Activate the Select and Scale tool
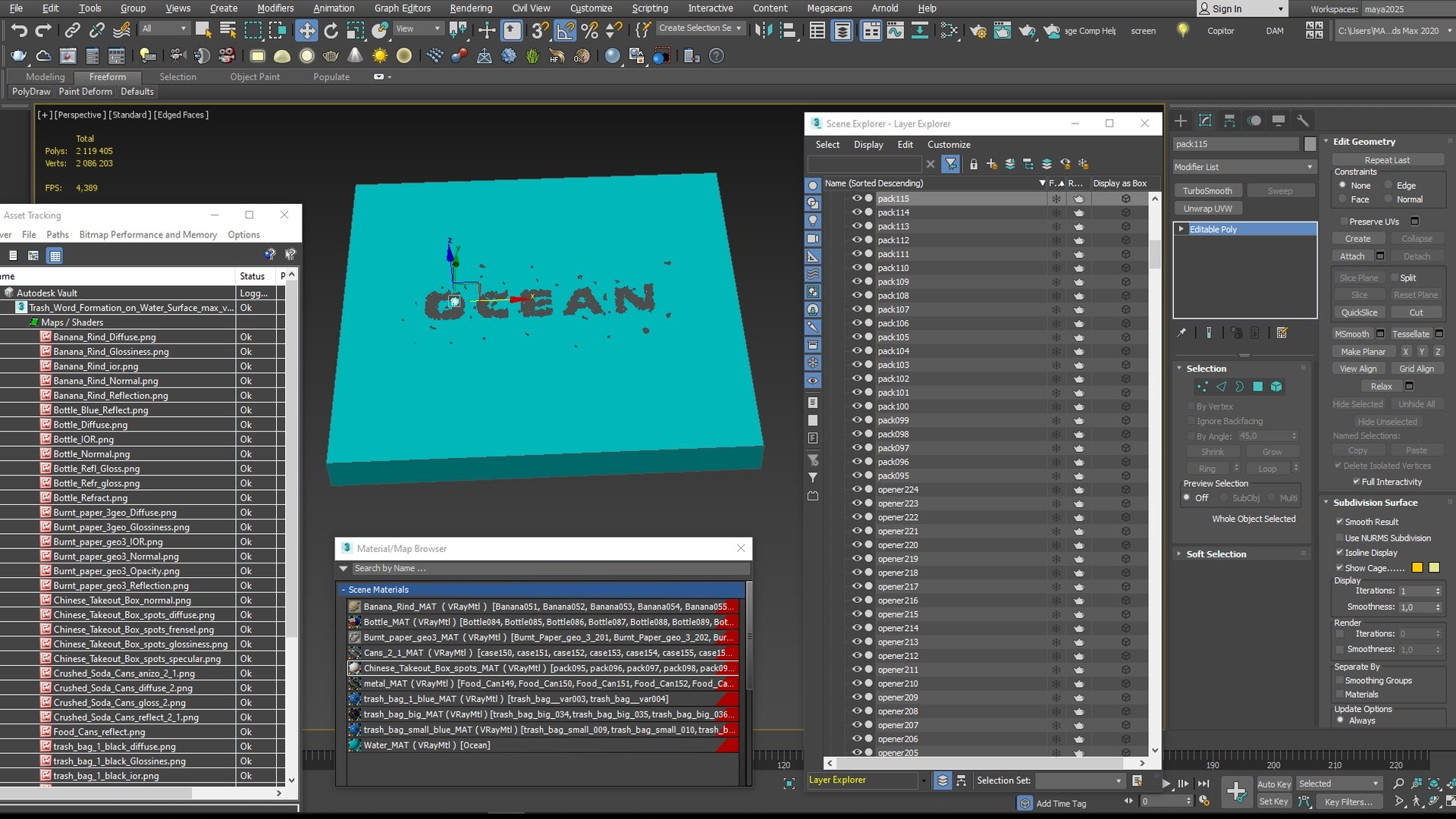 pos(355,30)
